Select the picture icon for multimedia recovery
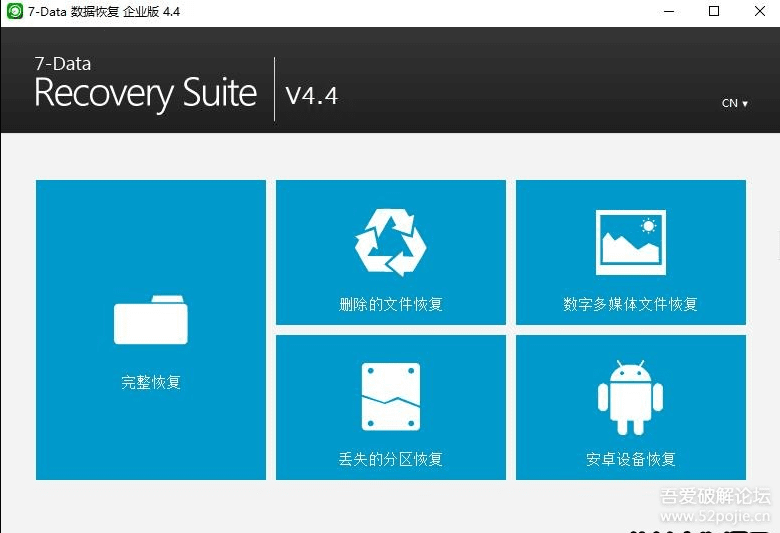780x533 pixels. 631,242
